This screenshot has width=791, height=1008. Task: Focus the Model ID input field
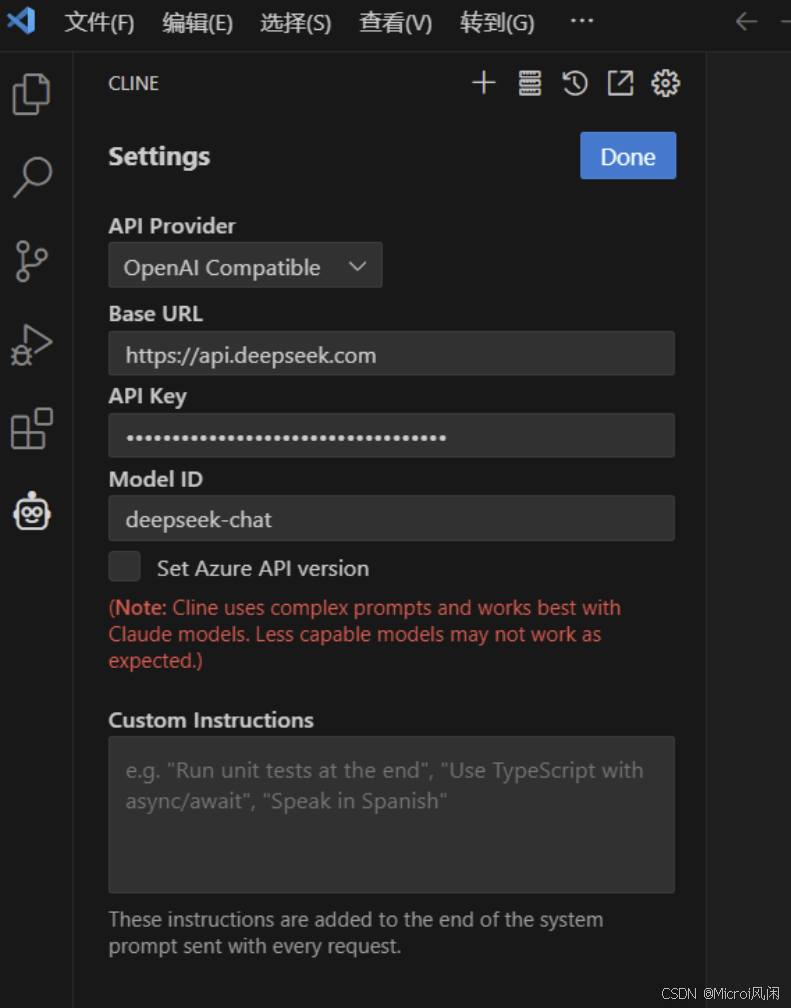pos(391,518)
